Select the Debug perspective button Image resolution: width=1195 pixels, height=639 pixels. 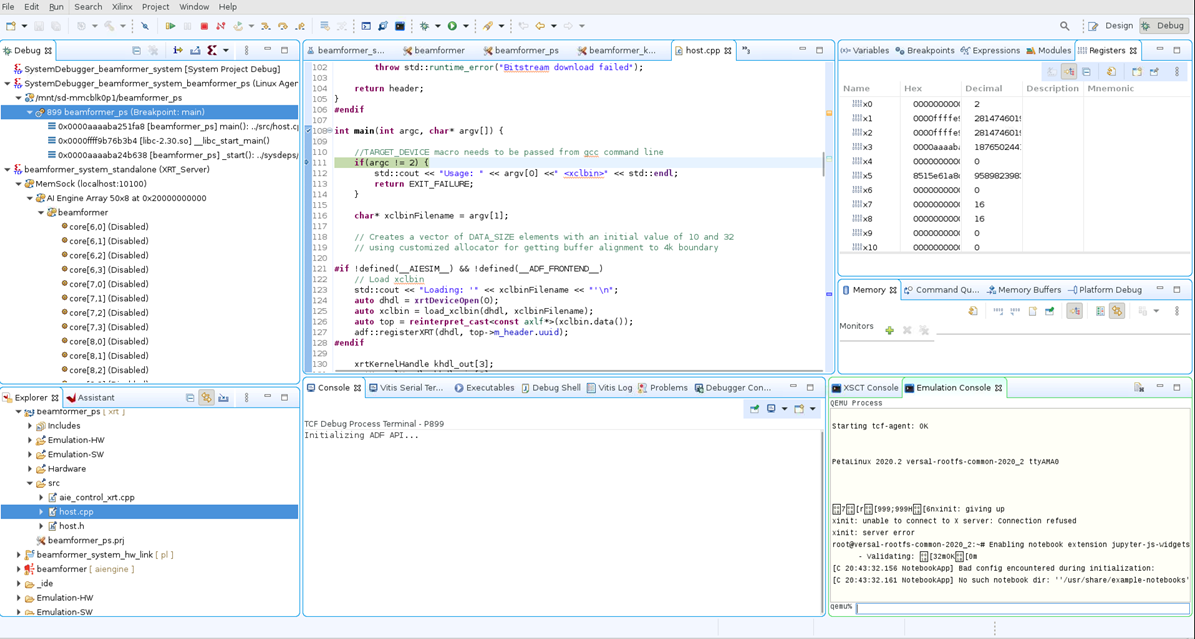point(1162,26)
